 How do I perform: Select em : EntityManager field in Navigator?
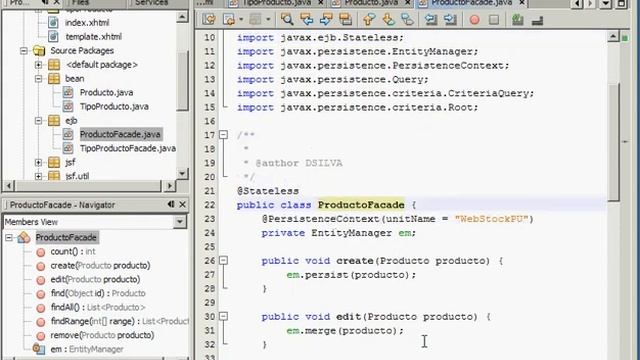pos(87,349)
